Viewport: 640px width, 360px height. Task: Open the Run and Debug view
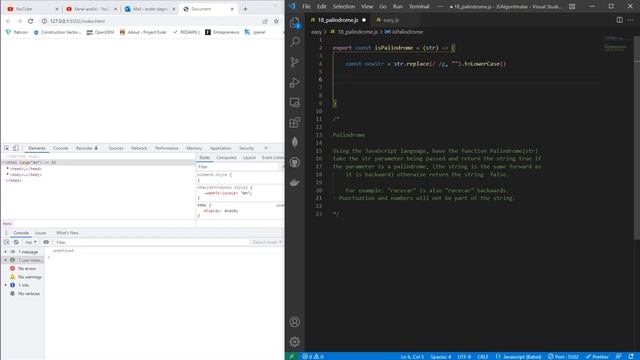click(295, 82)
